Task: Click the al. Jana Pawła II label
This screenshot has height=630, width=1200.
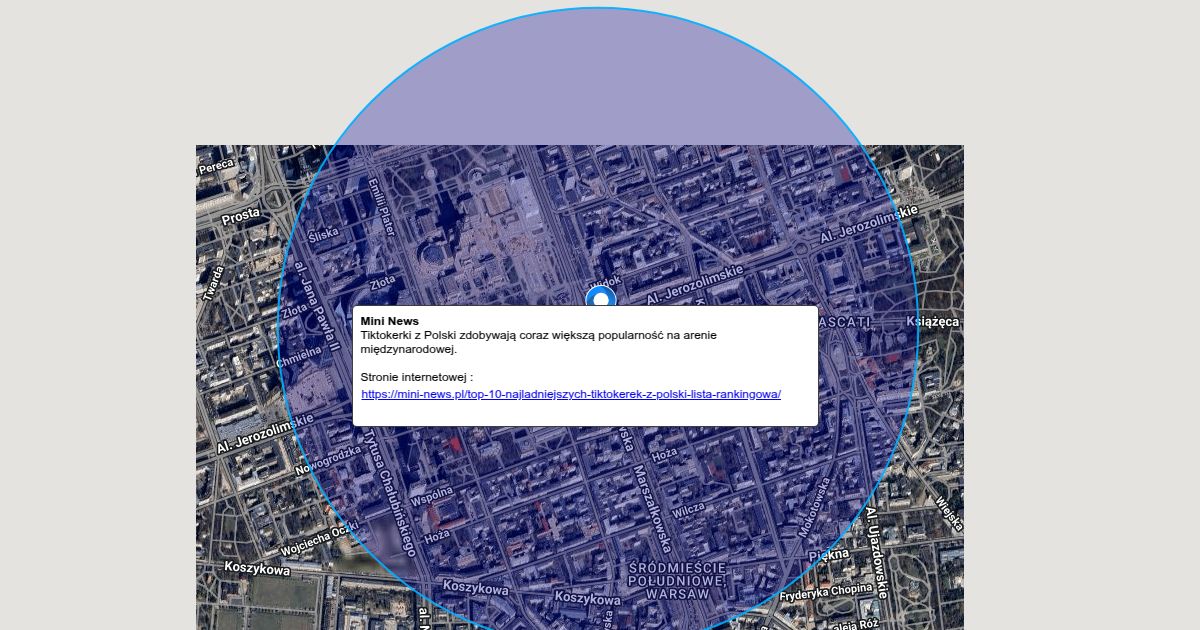Action: 312,300
